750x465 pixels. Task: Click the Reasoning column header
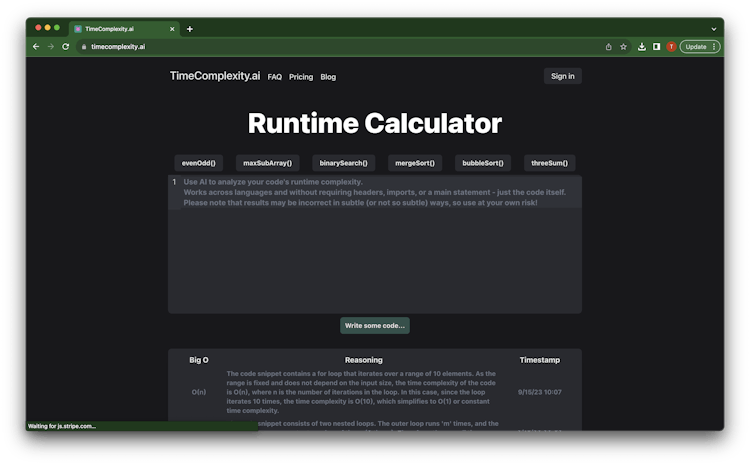364,360
